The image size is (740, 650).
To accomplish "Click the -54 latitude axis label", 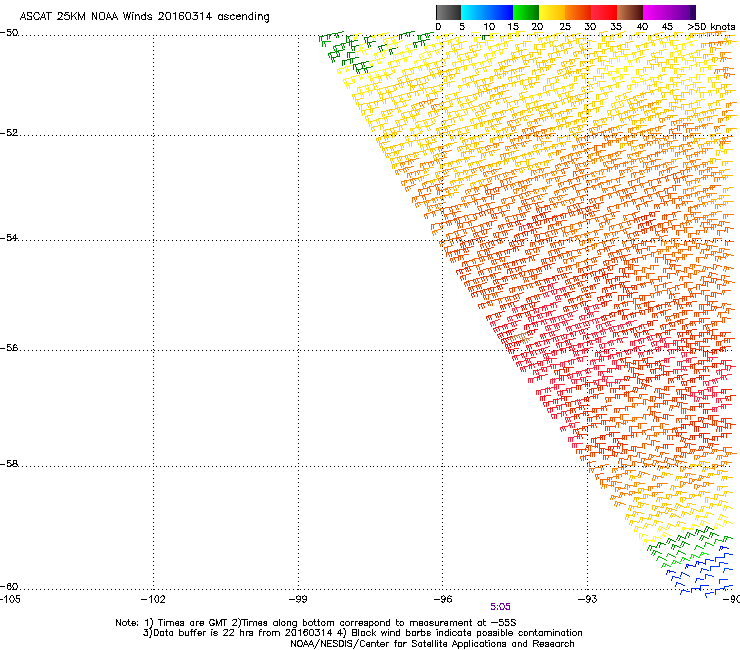I will click(9, 237).
